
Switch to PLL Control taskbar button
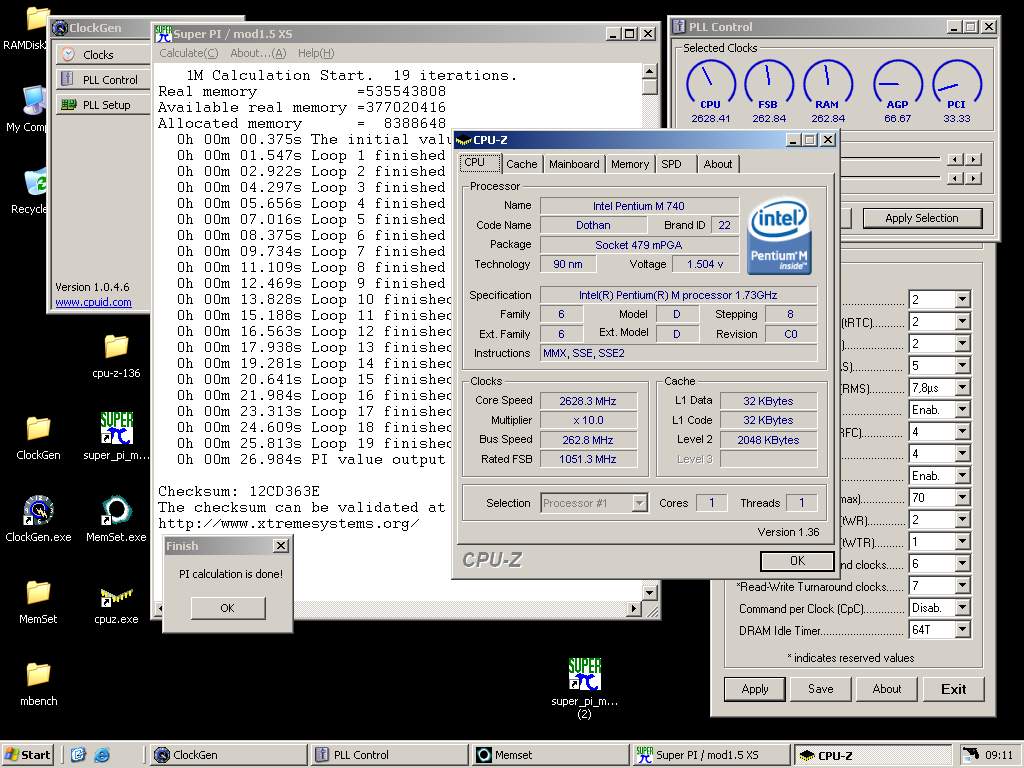coord(389,755)
